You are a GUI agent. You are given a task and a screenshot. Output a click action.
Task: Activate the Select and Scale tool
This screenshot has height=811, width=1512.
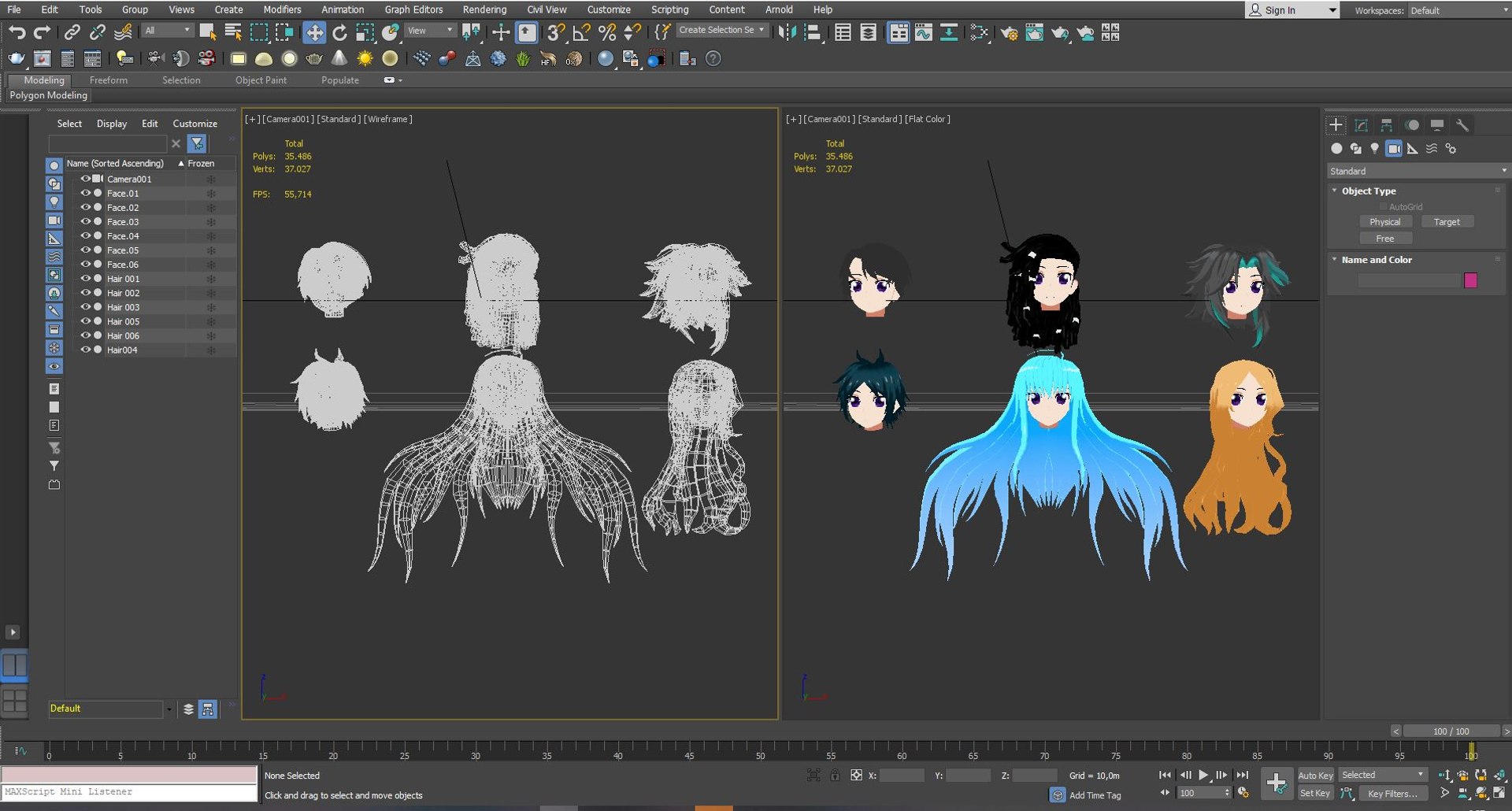365,32
